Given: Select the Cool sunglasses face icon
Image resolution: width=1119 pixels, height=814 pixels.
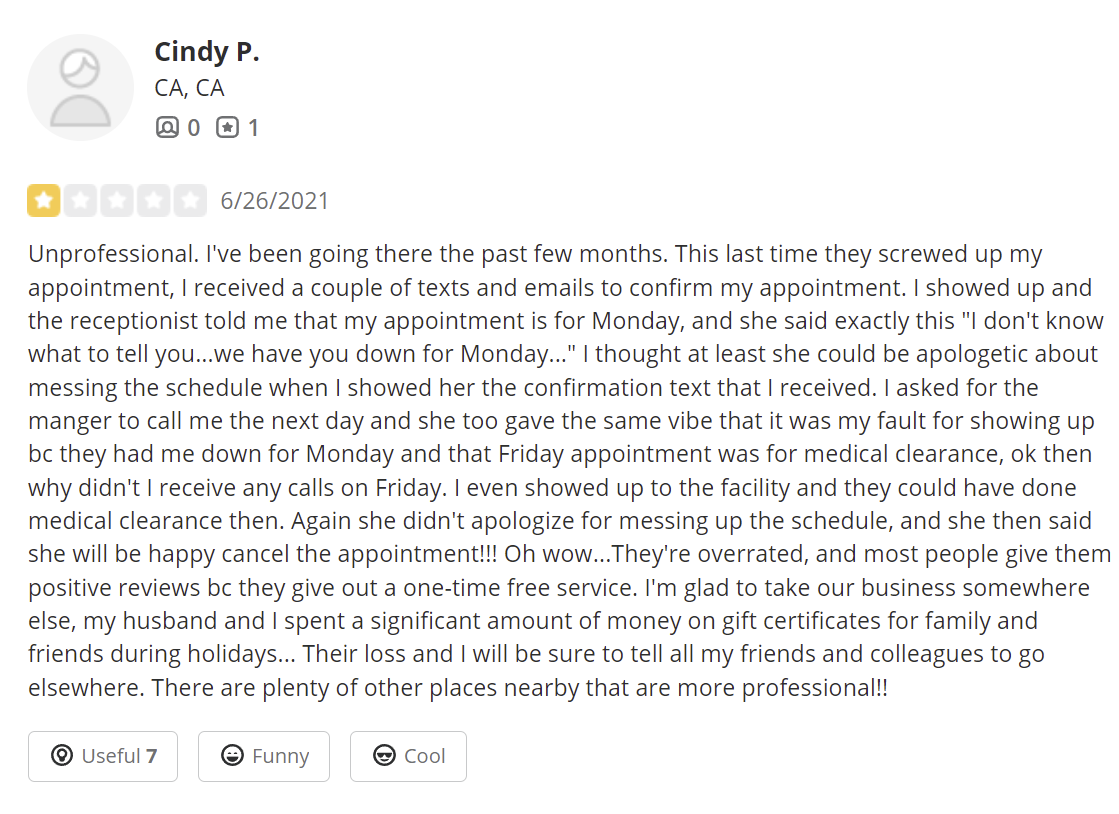Looking at the screenshot, I should (x=384, y=755).
